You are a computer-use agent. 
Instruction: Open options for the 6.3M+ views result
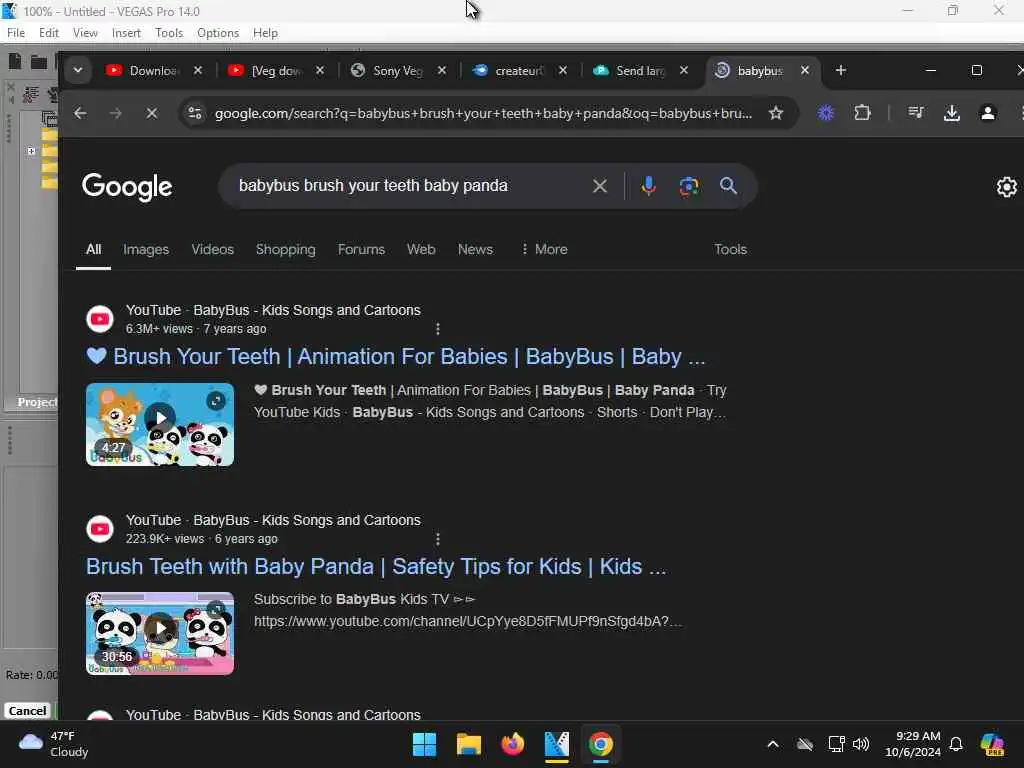(x=438, y=328)
